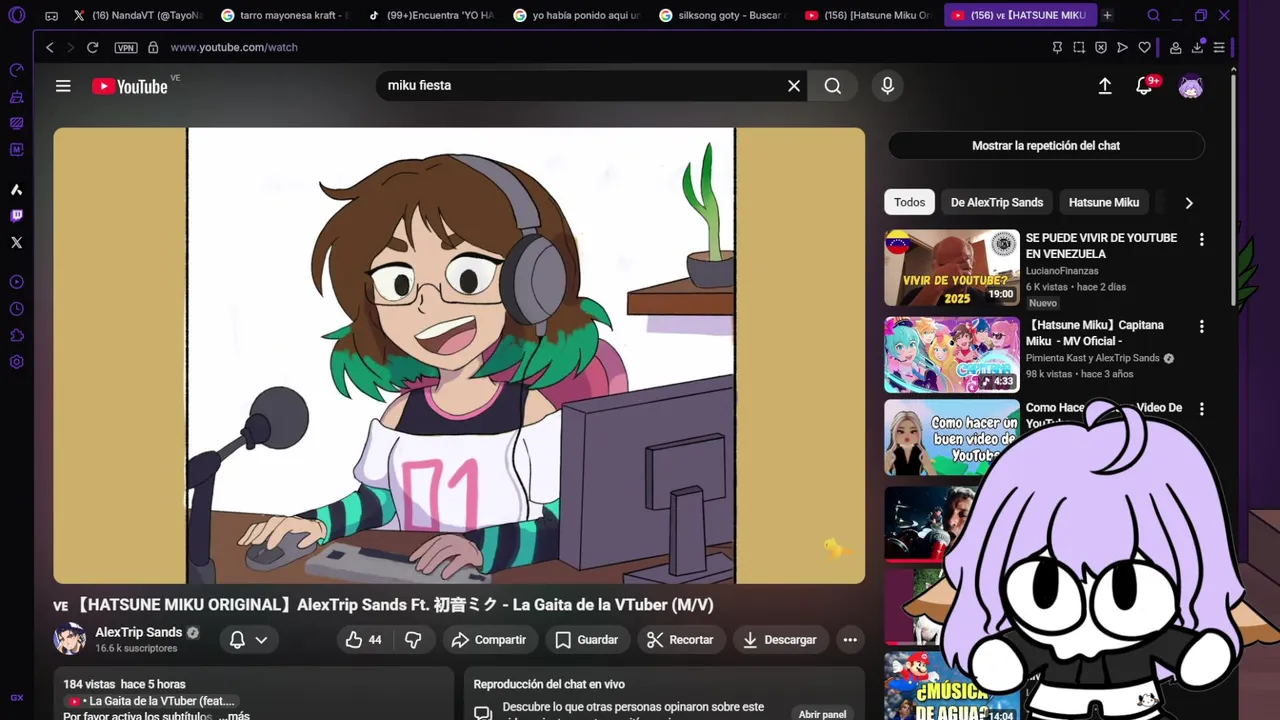
Task: Open the Twitch sidebar panel
Action: point(16,216)
